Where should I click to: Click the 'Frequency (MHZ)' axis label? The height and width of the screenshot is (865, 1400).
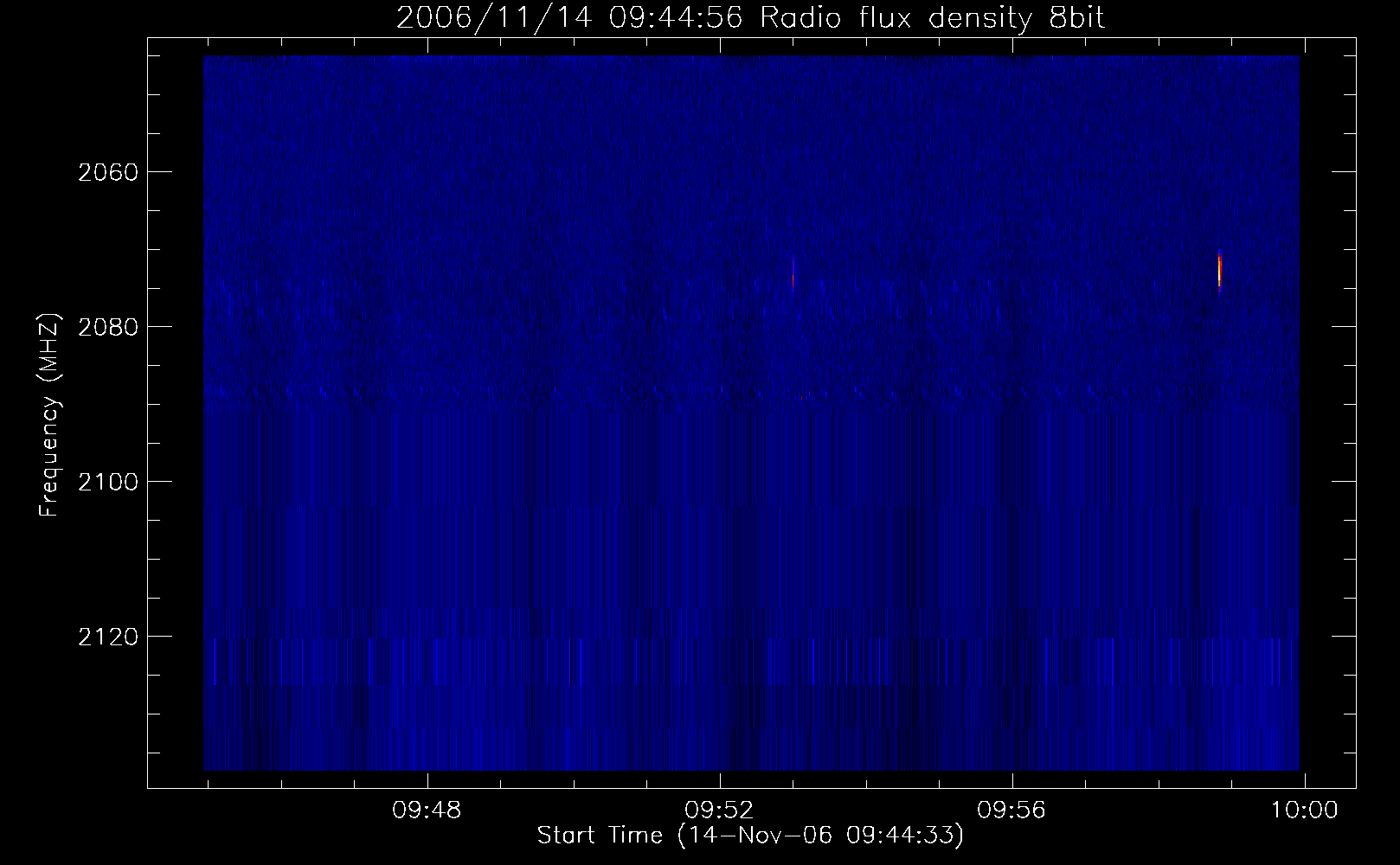[x=48, y=415]
